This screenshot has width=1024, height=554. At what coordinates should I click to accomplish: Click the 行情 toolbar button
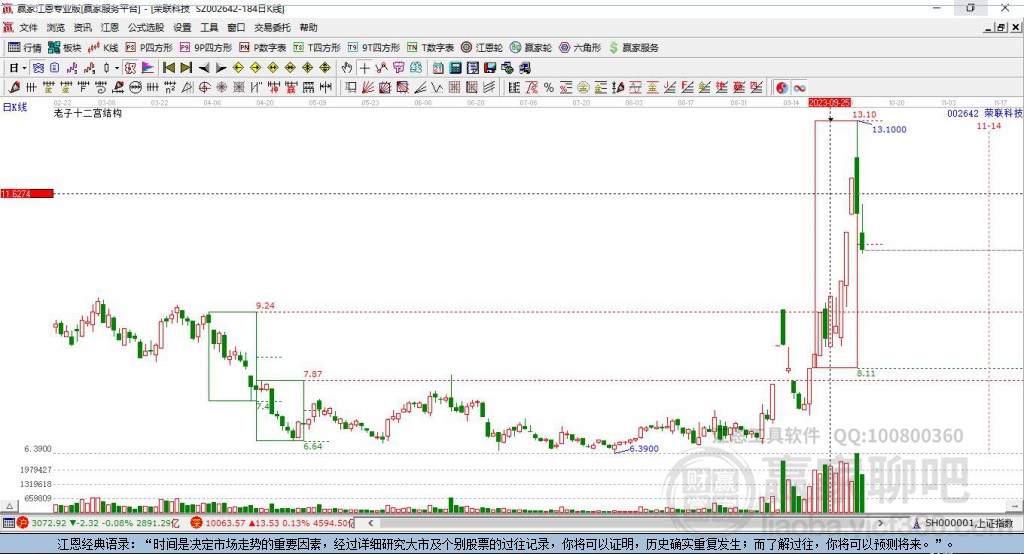[25, 48]
